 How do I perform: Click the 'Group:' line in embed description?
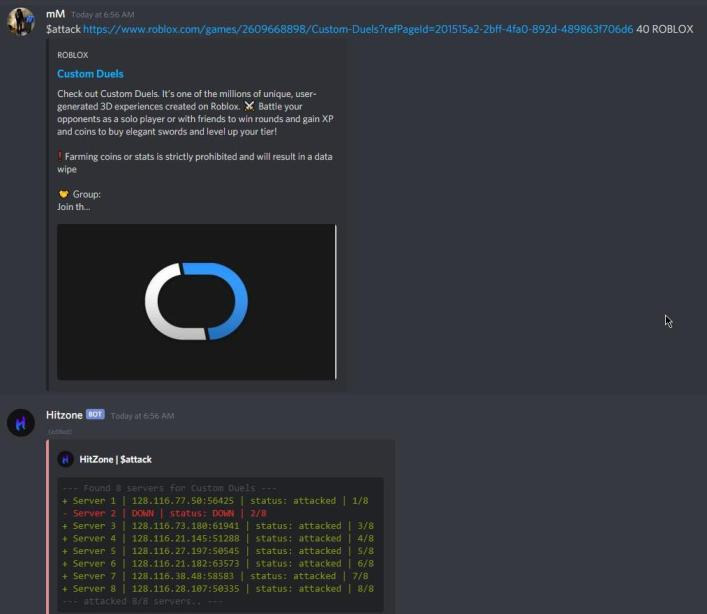tap(79, 194)
